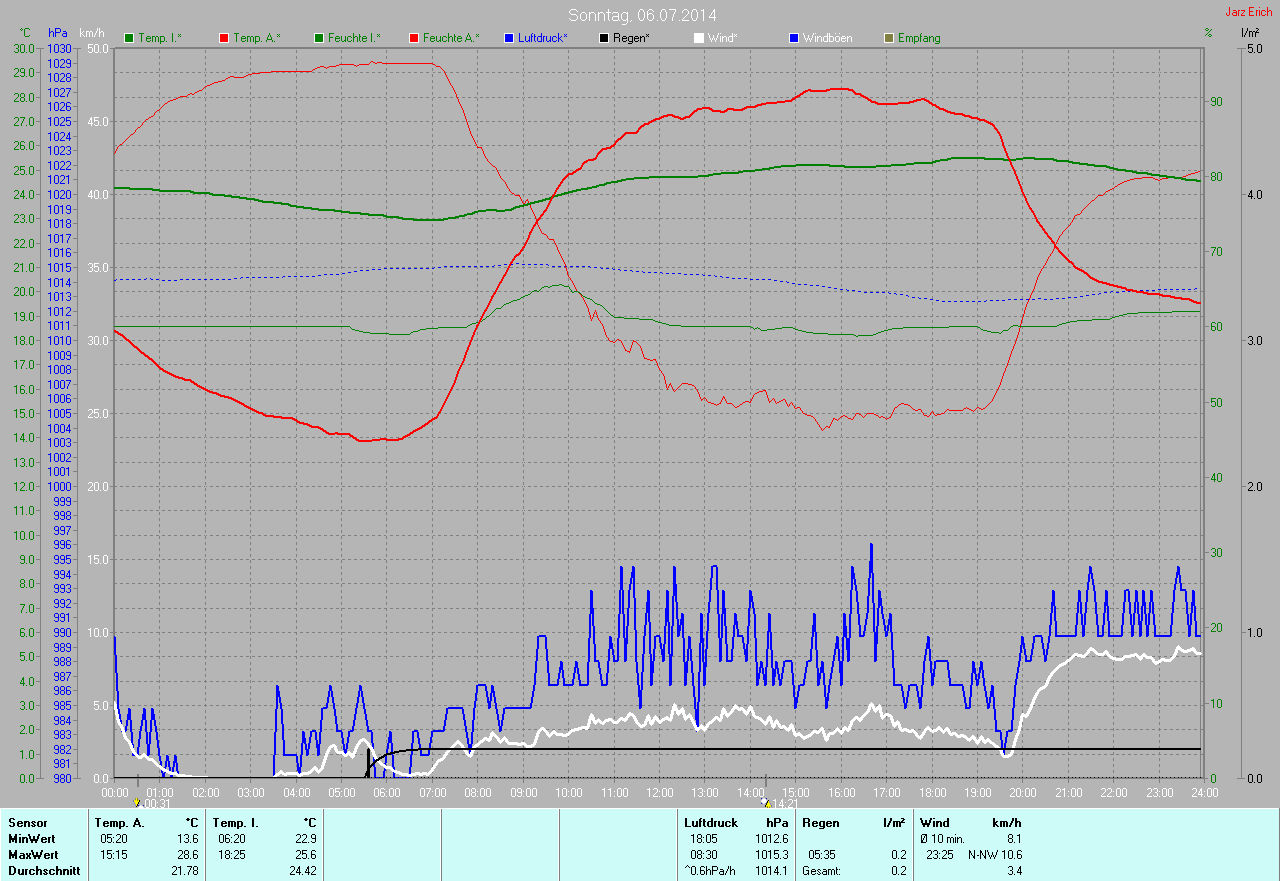Image resolution: width=1280 pixels, height=881 pixels.
Task: Click the average pressure value "1014.1"
Action: coord(771,871)
